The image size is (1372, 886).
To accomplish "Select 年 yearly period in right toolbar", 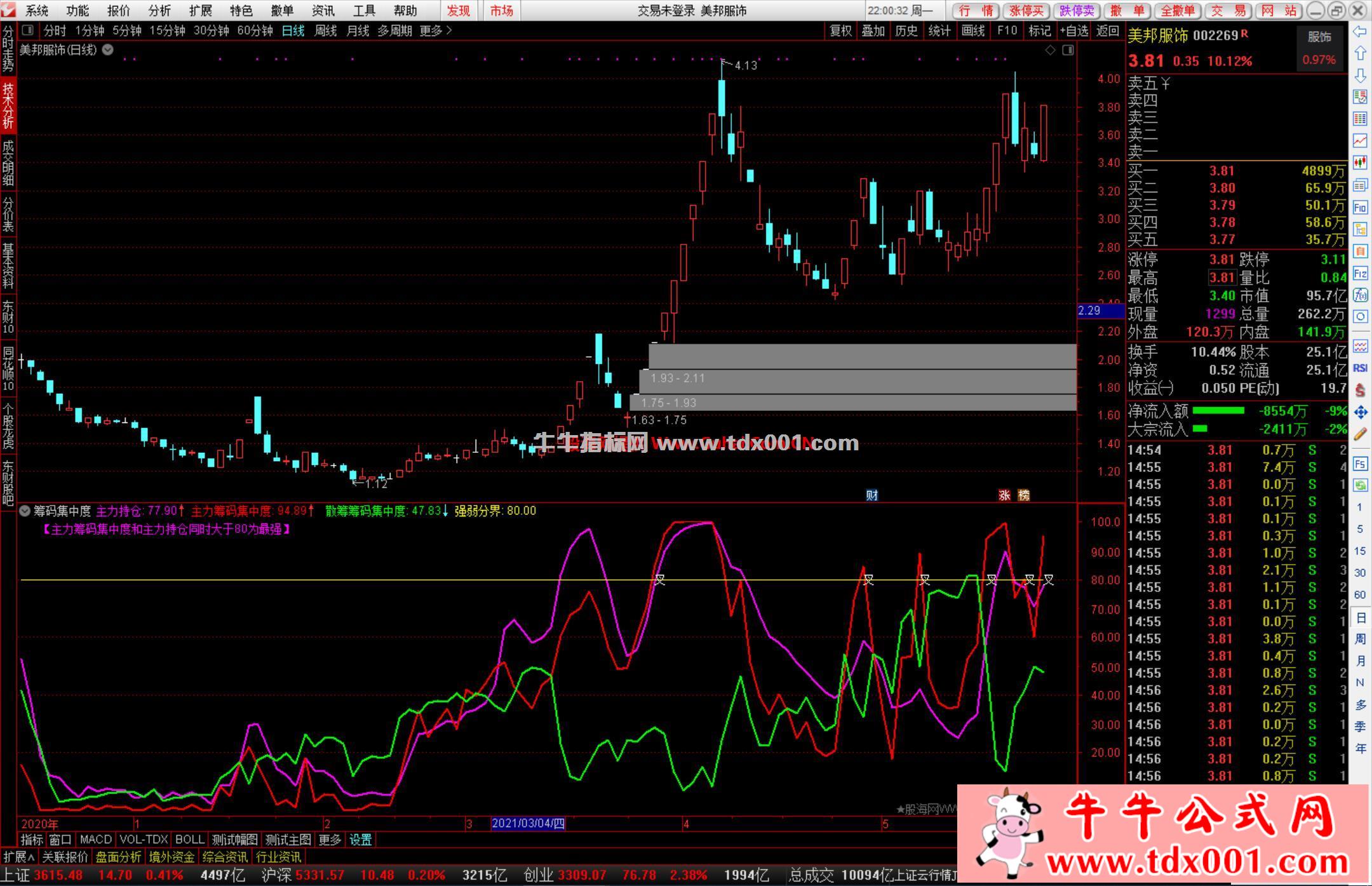I will (1360, 749).
